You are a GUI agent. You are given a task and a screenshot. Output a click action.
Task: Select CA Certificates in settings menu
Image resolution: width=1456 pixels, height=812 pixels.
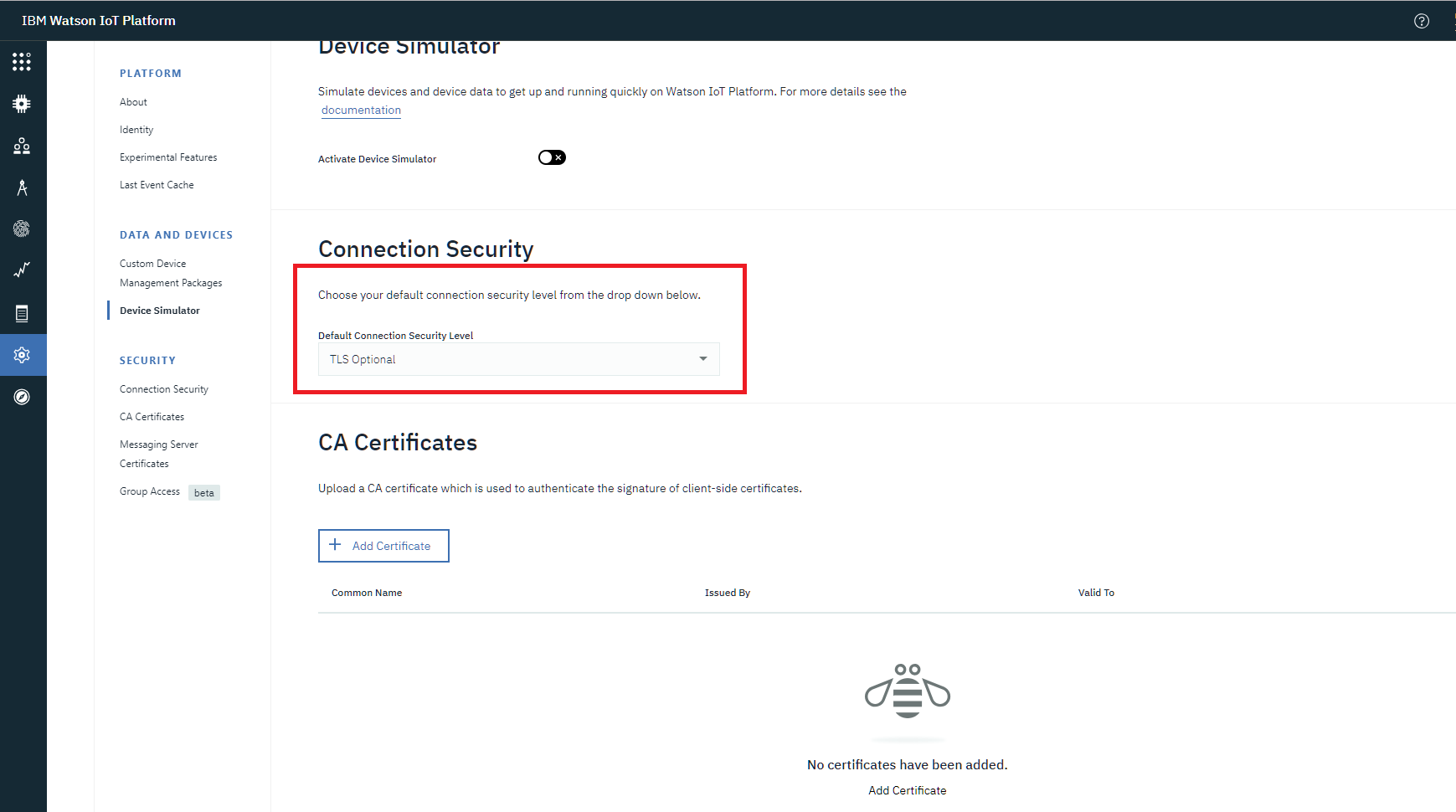click(152, 417)
